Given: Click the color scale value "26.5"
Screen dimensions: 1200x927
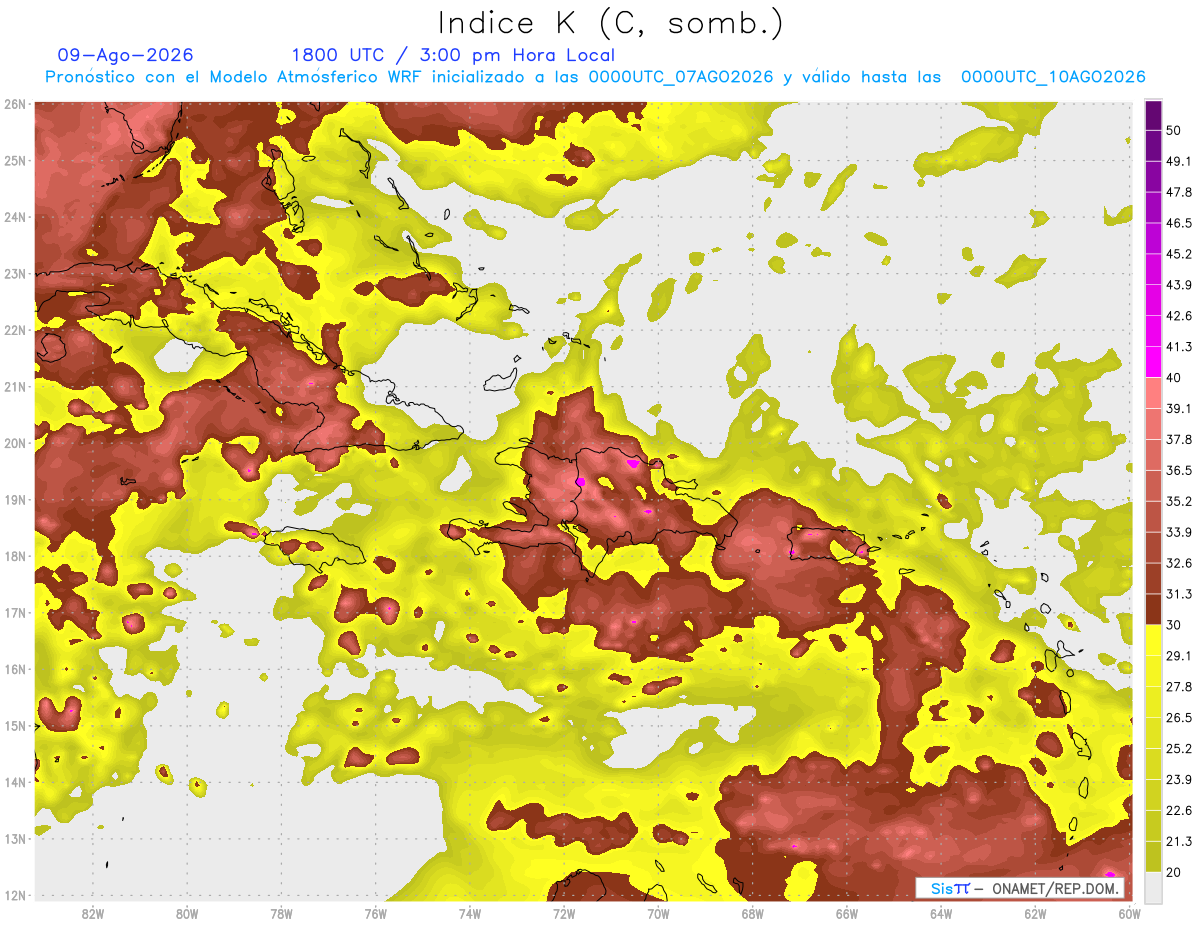Looking at the screenshot, I should (1178, 718).
